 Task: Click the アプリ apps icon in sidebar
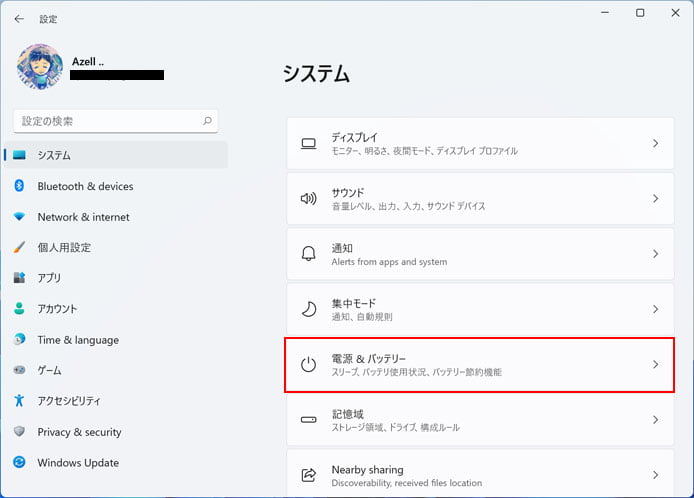point(19,278)
